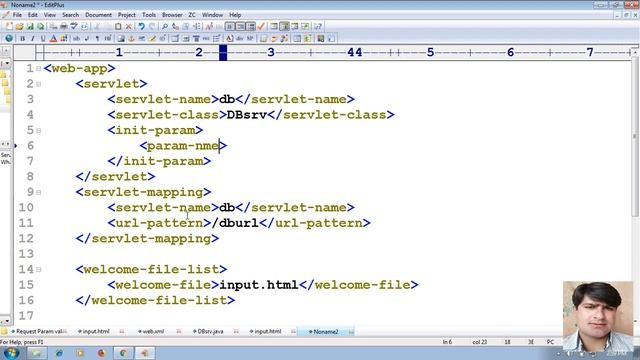The image size is (640, 360).
Task: Open the Edit menu
Action: coord(33,15)
